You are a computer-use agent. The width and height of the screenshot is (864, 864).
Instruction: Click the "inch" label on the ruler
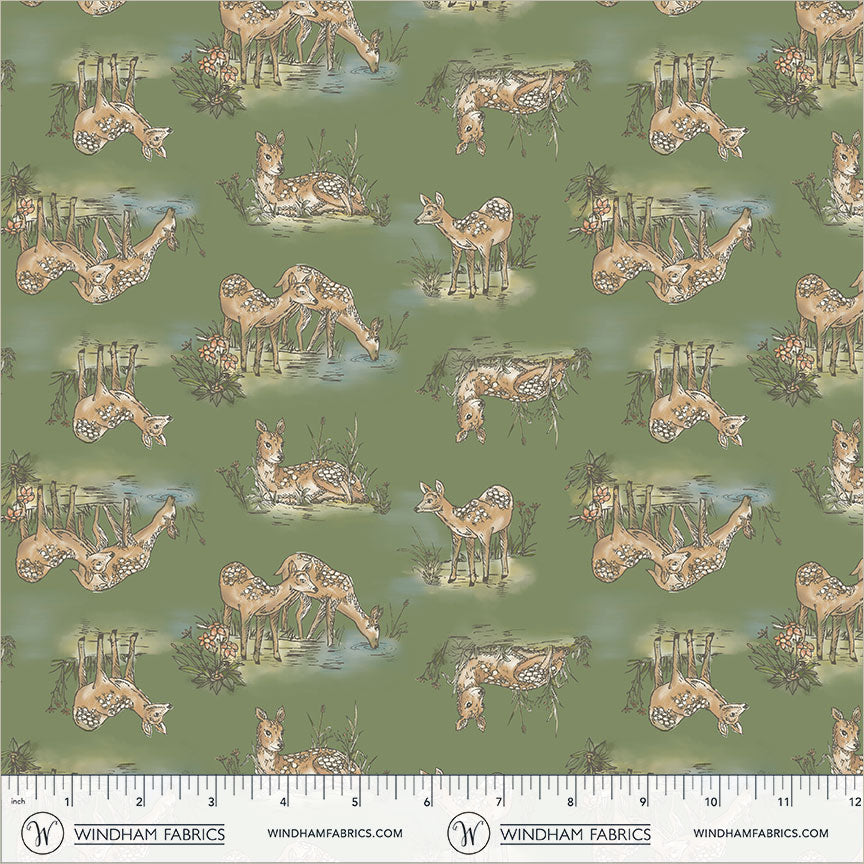(x=14, y=801)
